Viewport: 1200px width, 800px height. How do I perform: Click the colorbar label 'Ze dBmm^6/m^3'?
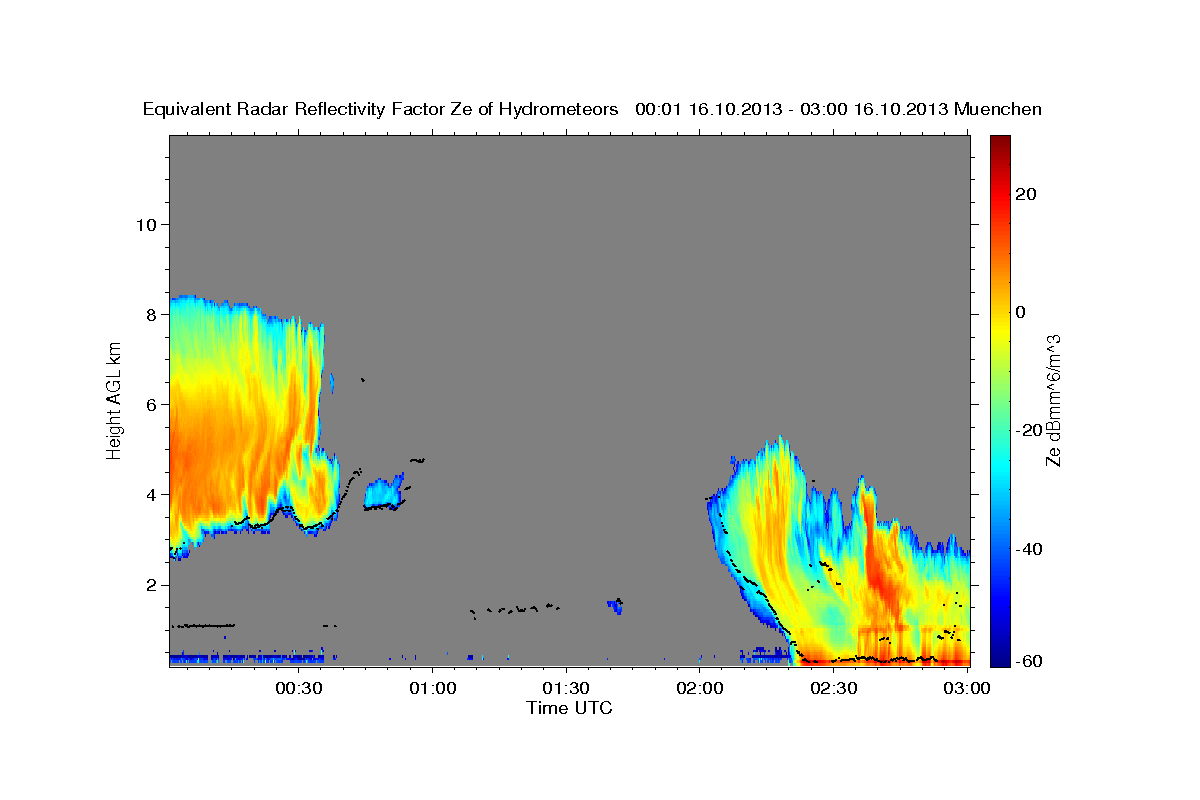coord(1052,400)
